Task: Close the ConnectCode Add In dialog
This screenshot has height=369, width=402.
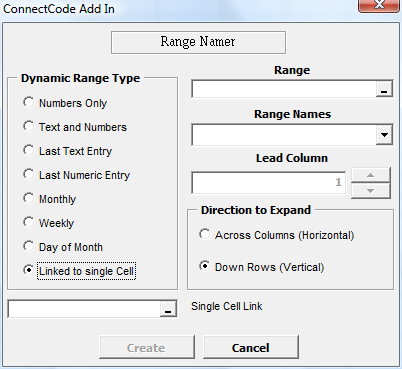Action: click(379, 5)
